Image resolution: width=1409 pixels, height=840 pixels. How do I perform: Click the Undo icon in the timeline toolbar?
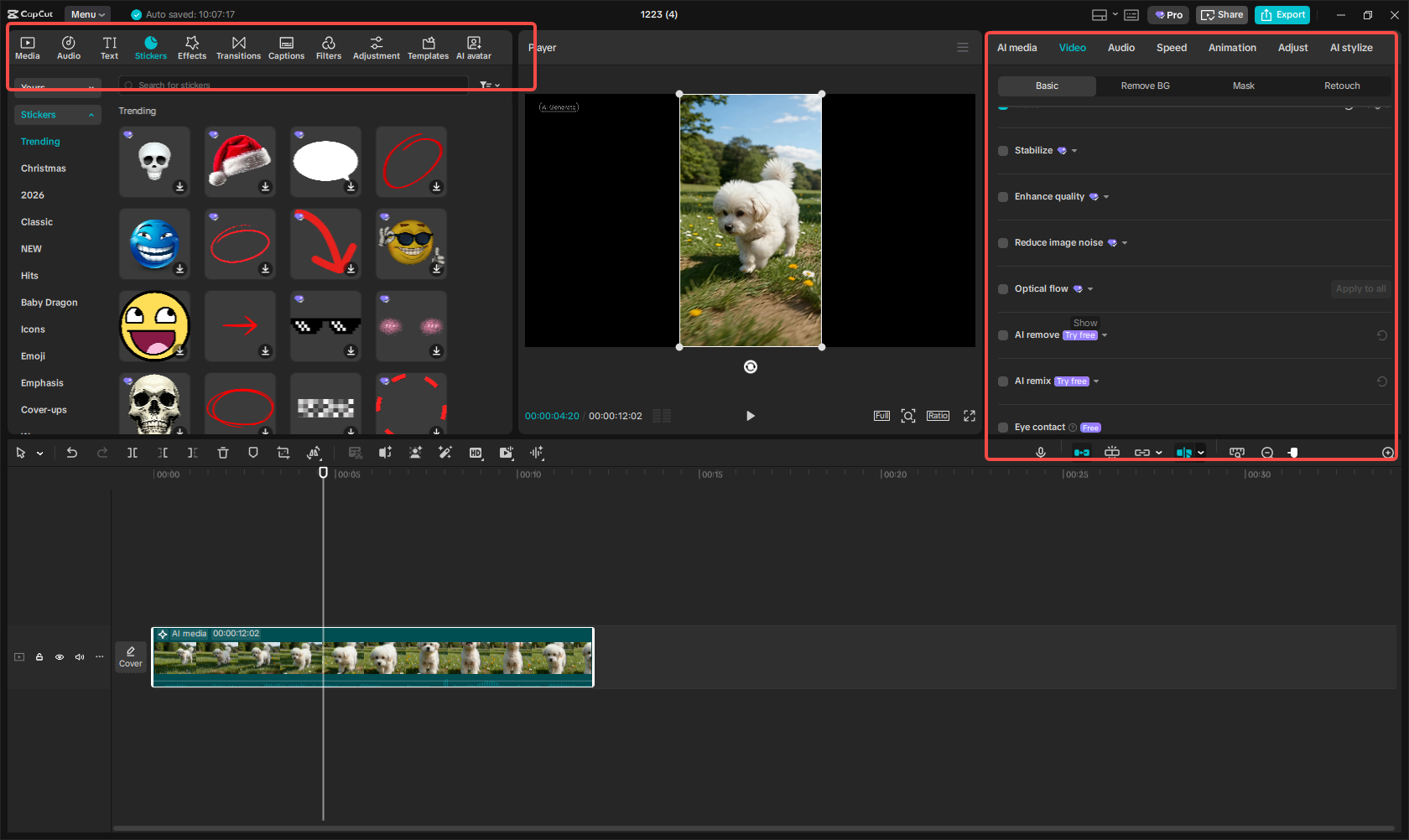[x=72, y=453]
